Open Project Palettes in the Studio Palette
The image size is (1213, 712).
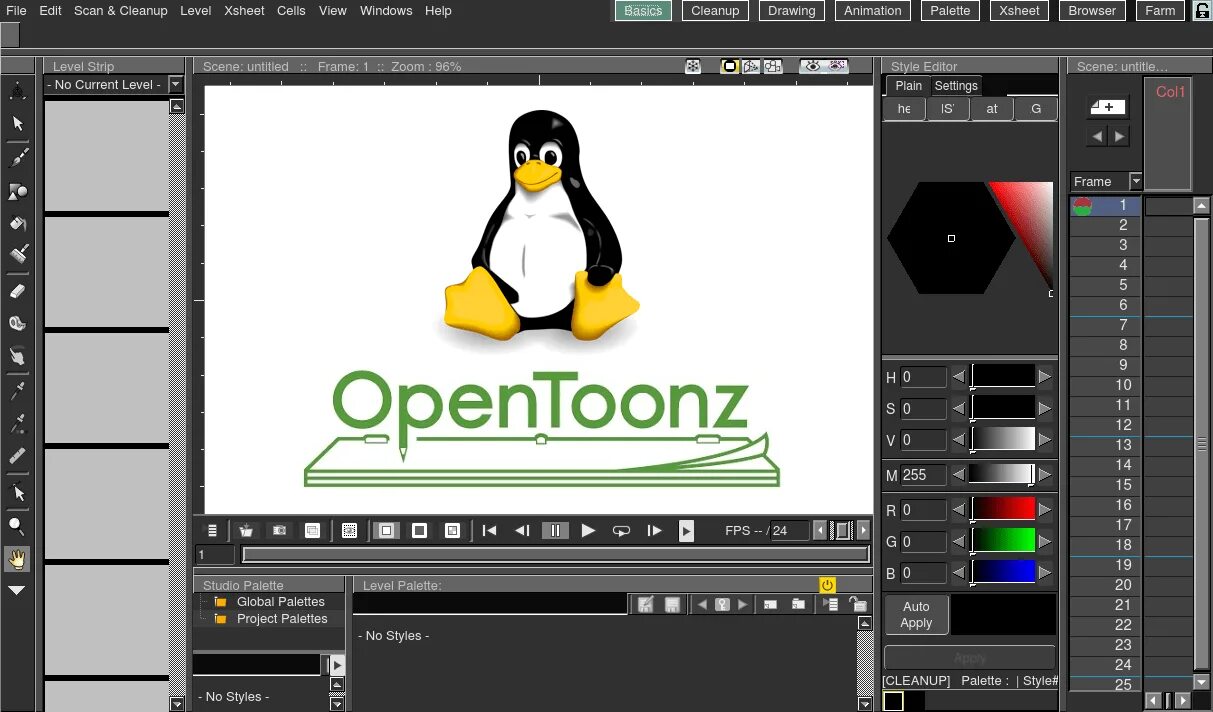(x=281, y=618)
